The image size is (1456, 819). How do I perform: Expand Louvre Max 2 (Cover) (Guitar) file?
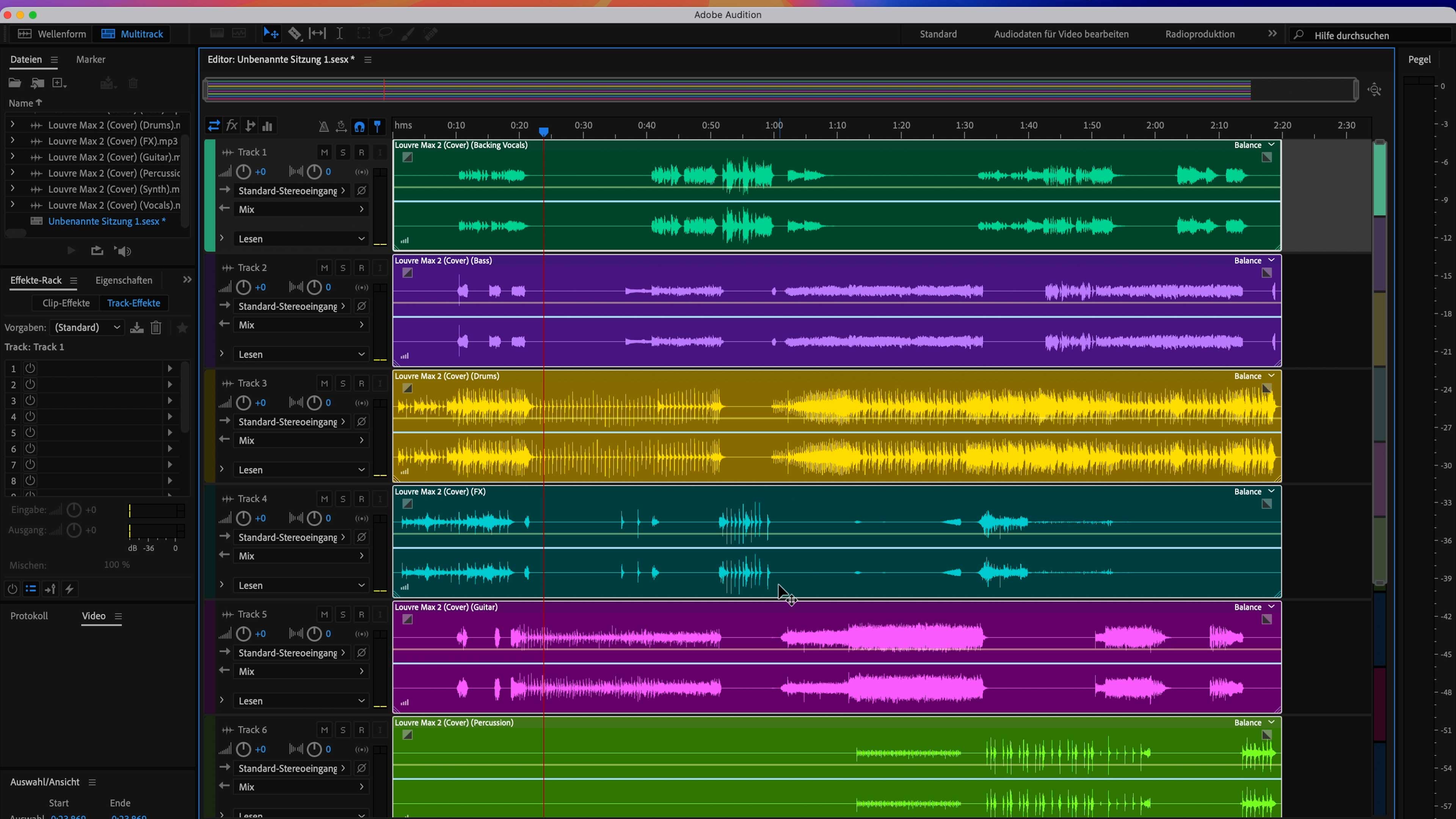[13, 157]
